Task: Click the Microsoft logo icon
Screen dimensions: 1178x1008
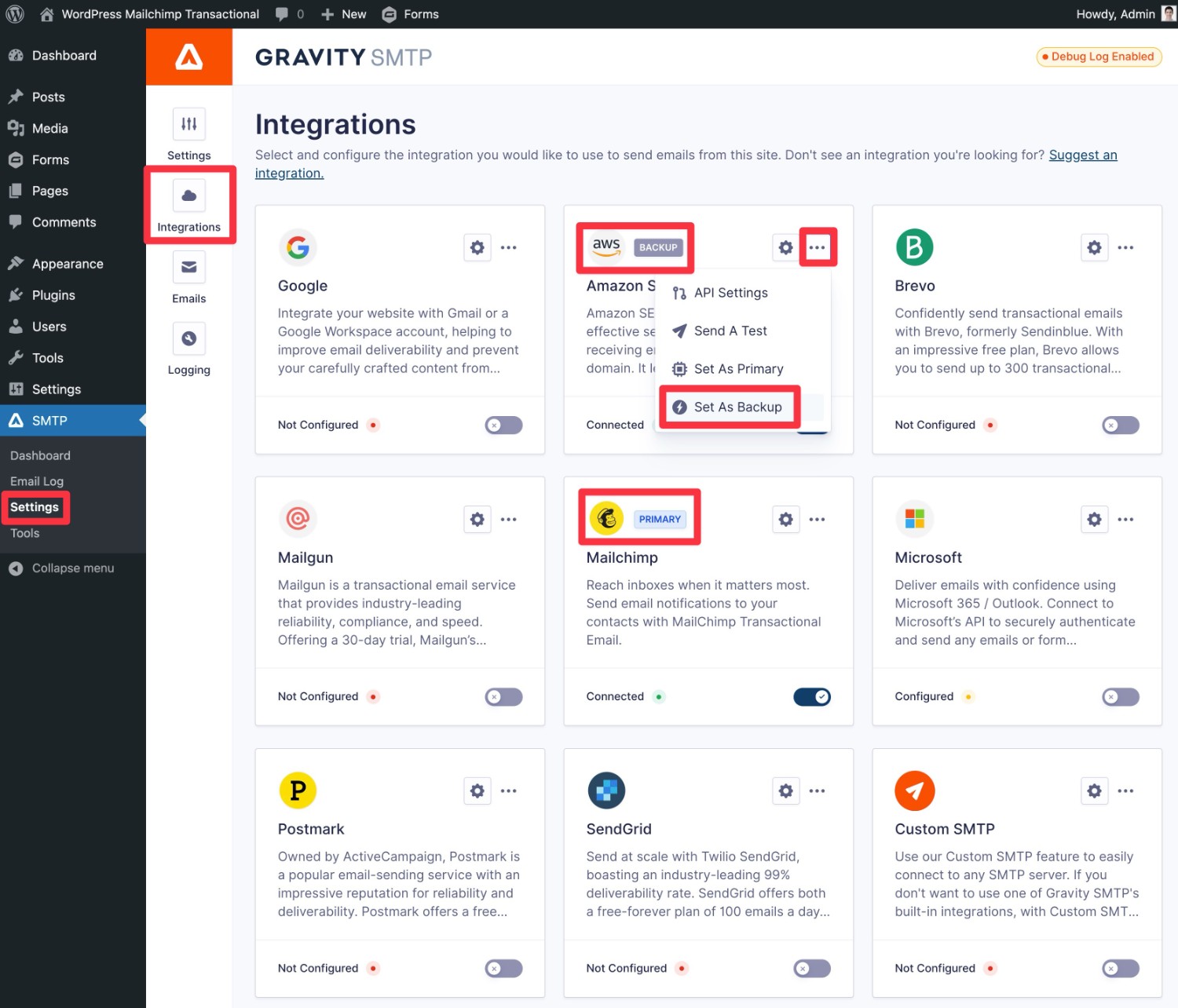Action: pyautogui.click(x=915, y=519)
